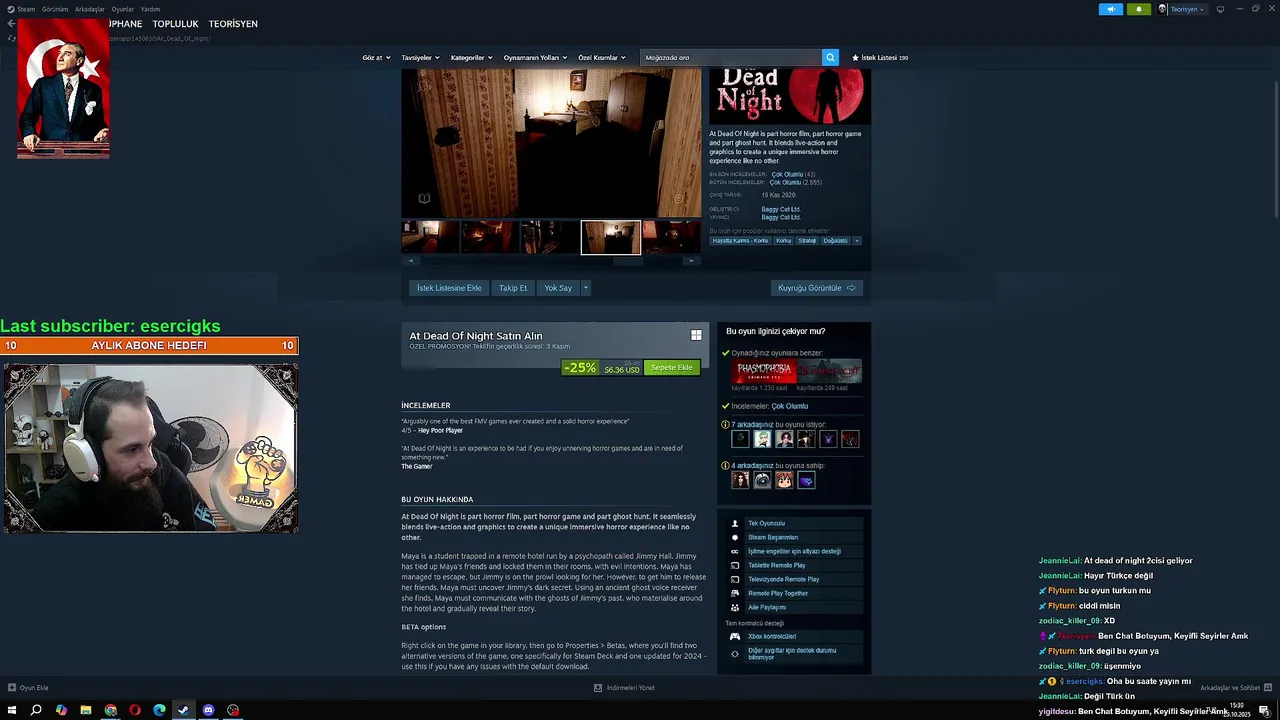Image resolution: width=1280 pixels, height=720 pixels.
Task: Click İstek Listesine Ekle button
Action: [x=449, y=288]
